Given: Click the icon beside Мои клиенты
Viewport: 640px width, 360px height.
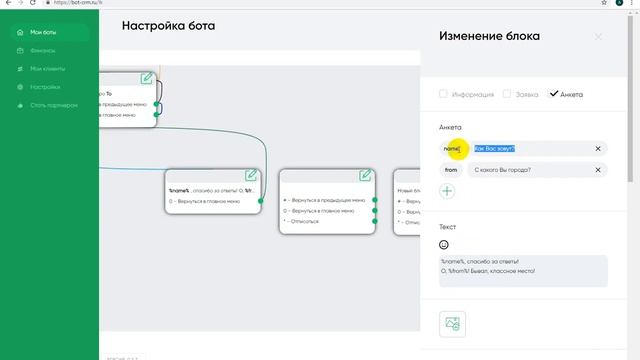Looking at the screenshot, I should pyautogui.click(x=20, y=69).
